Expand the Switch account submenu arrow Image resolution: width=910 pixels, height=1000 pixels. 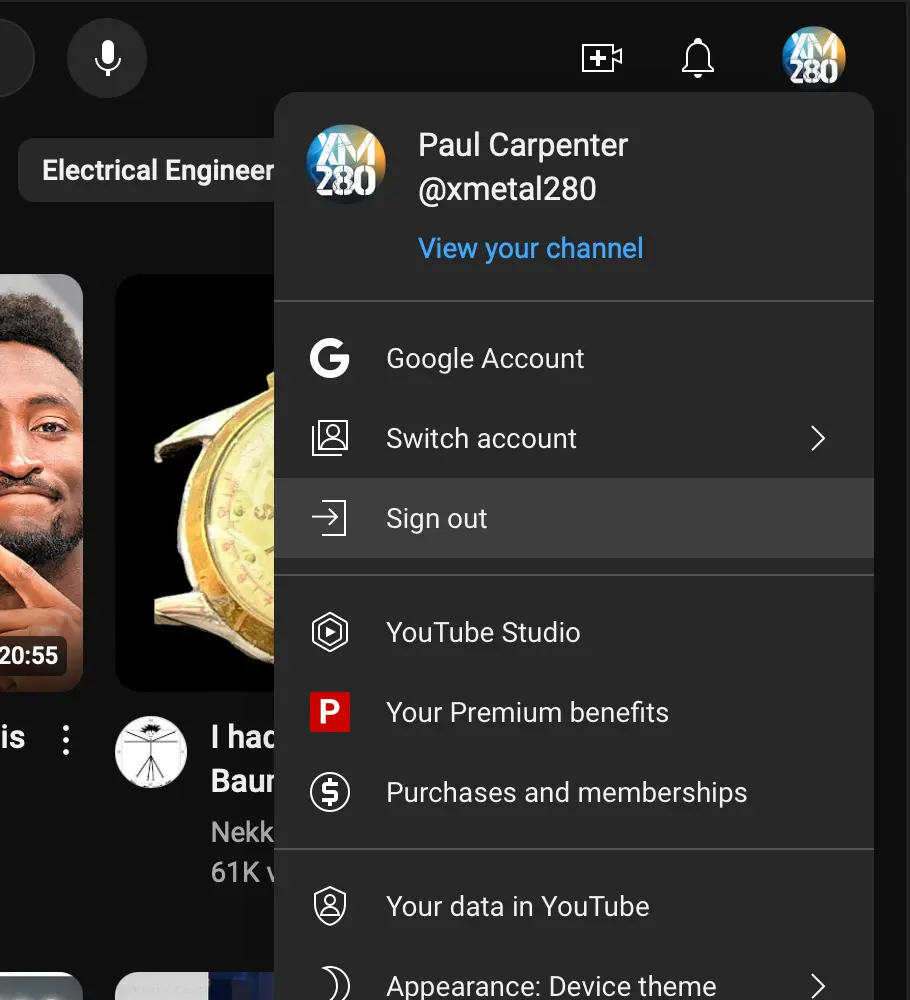tap(818, 438)
